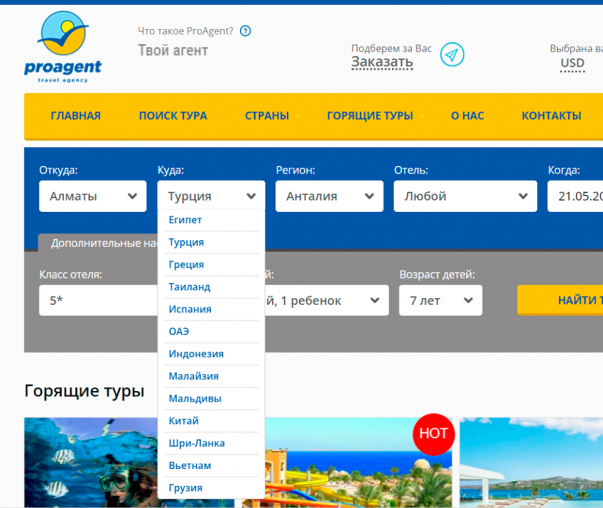This screenshot has height=508, width=603.
Task: Select Китай from the country list
Action: point(211,421)
